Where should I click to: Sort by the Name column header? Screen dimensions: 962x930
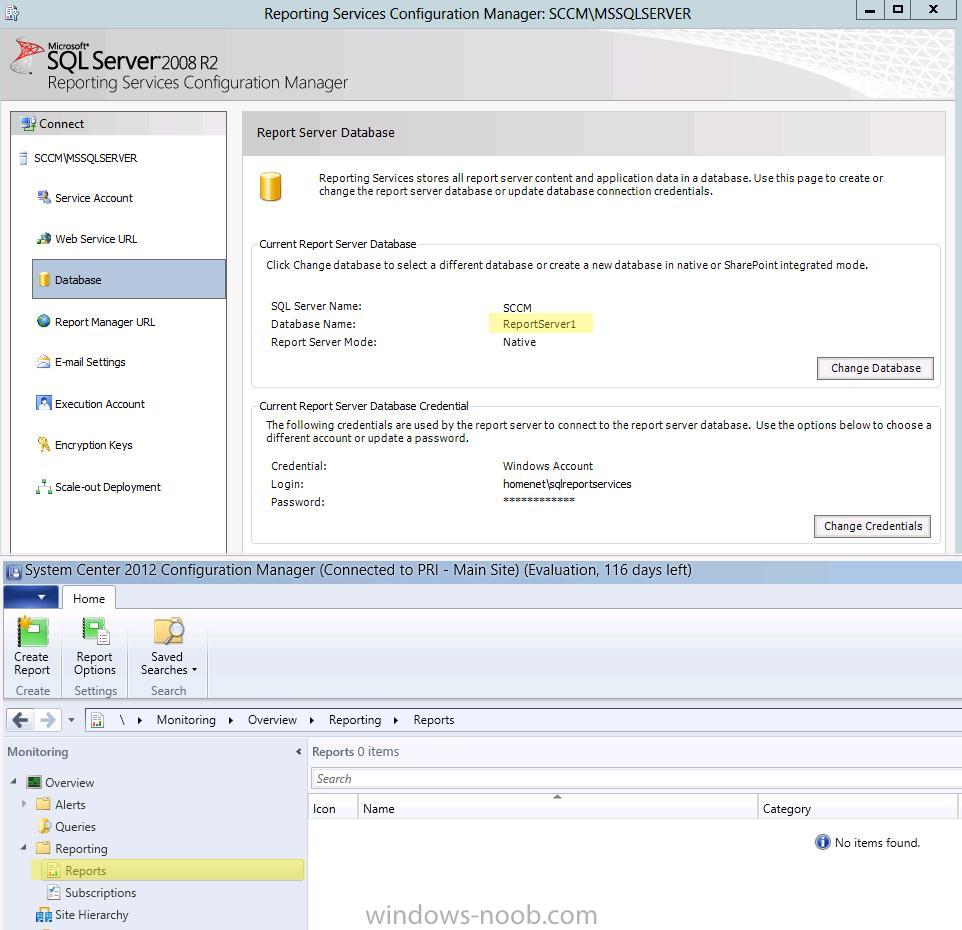pyautogui.click(x=558, y=808)
